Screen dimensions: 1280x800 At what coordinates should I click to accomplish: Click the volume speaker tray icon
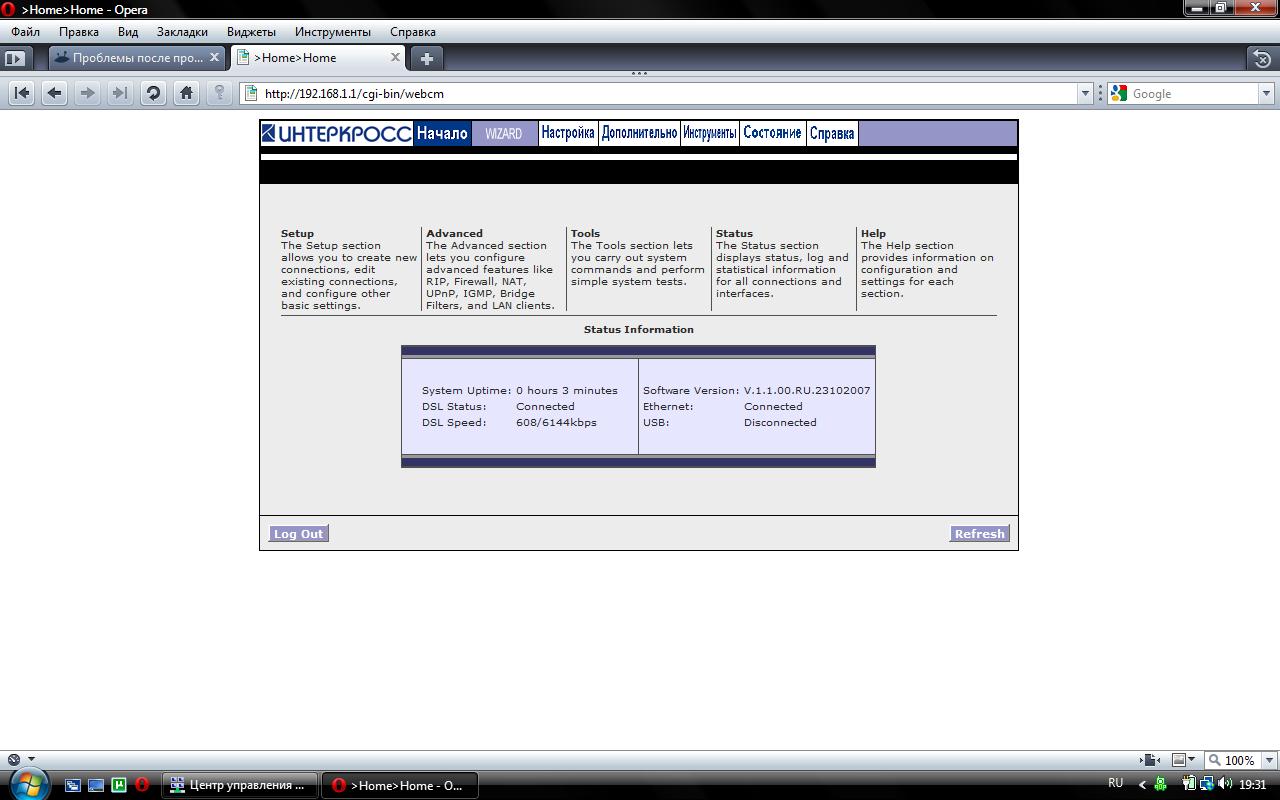click(x=1225, y=784)
